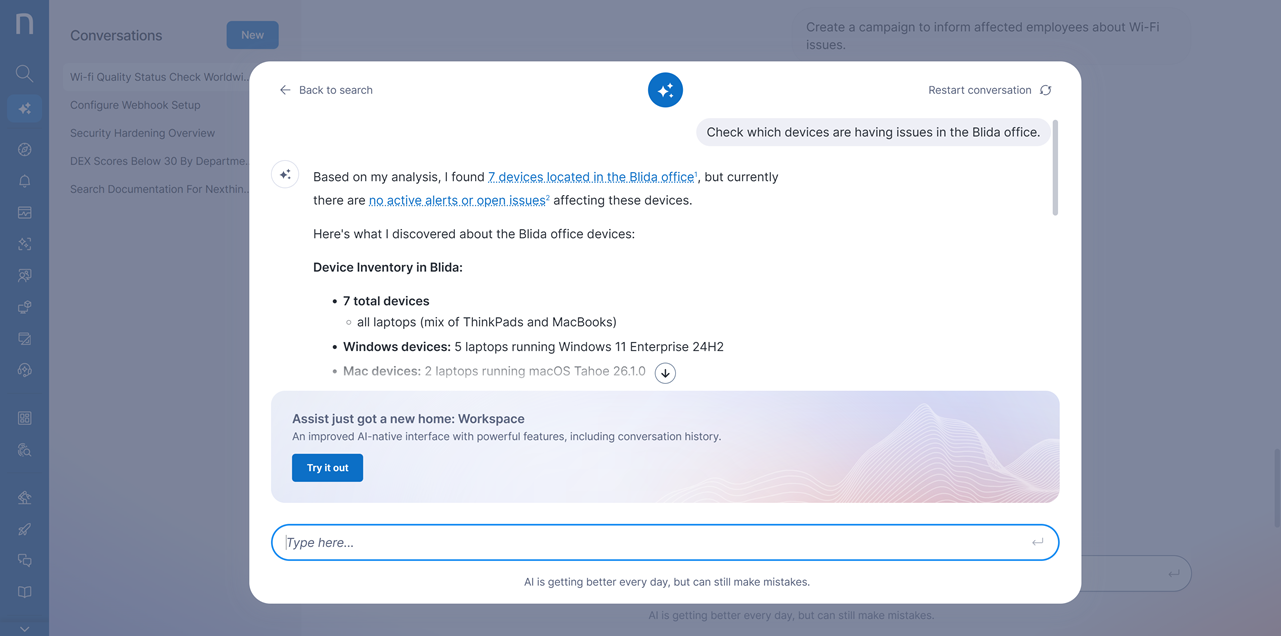The height and width of the screenshot is (636, 1281).
Task: Click the submit arrow in the input box
Action: pyautogui.click(x=1037, y=542)
